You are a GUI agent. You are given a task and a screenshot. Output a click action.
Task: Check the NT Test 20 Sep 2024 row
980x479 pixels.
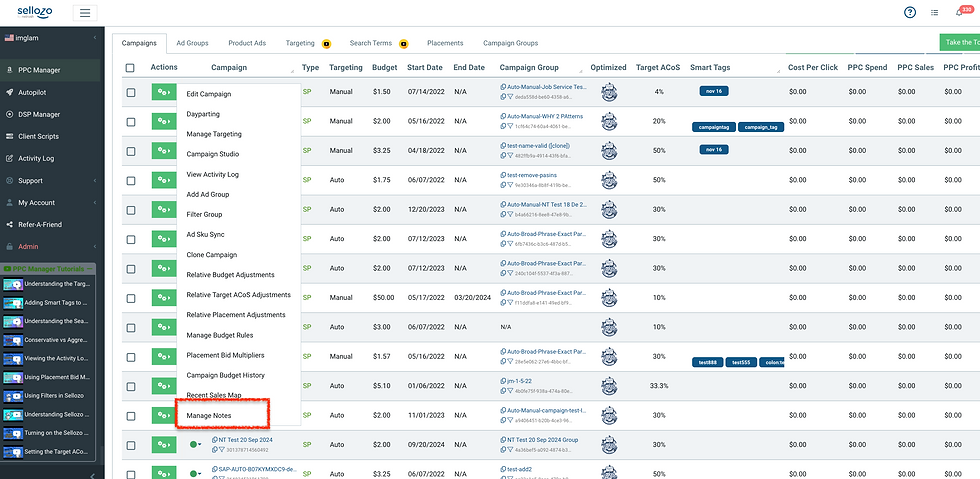(x=131, y=446)
